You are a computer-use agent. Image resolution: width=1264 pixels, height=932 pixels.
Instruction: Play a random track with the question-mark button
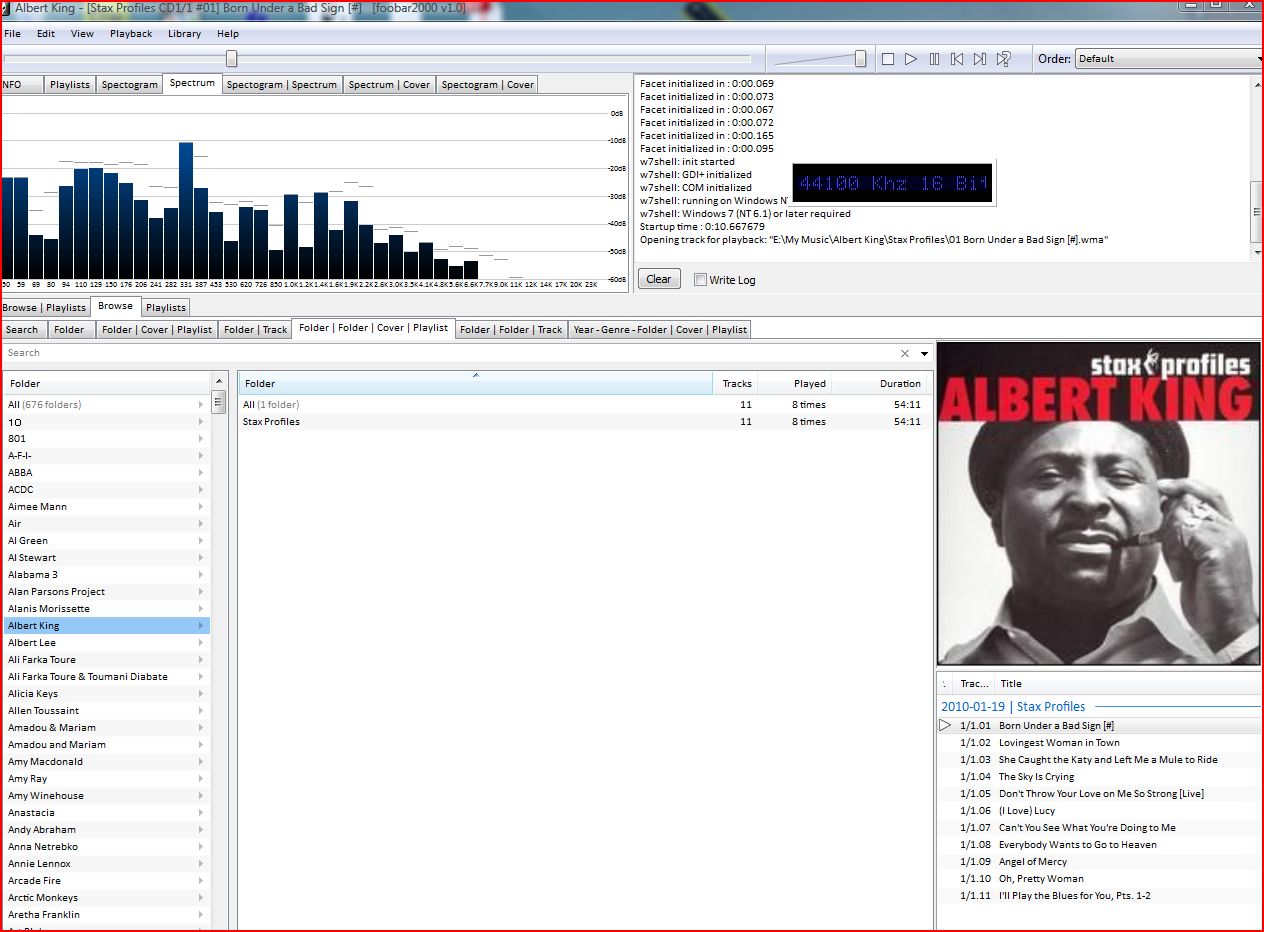tap(1004, 59)
